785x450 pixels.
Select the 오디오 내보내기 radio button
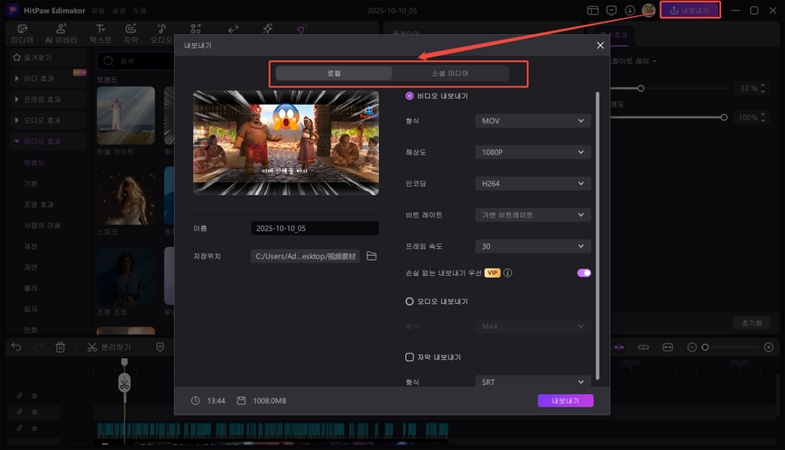click(410, 301)
